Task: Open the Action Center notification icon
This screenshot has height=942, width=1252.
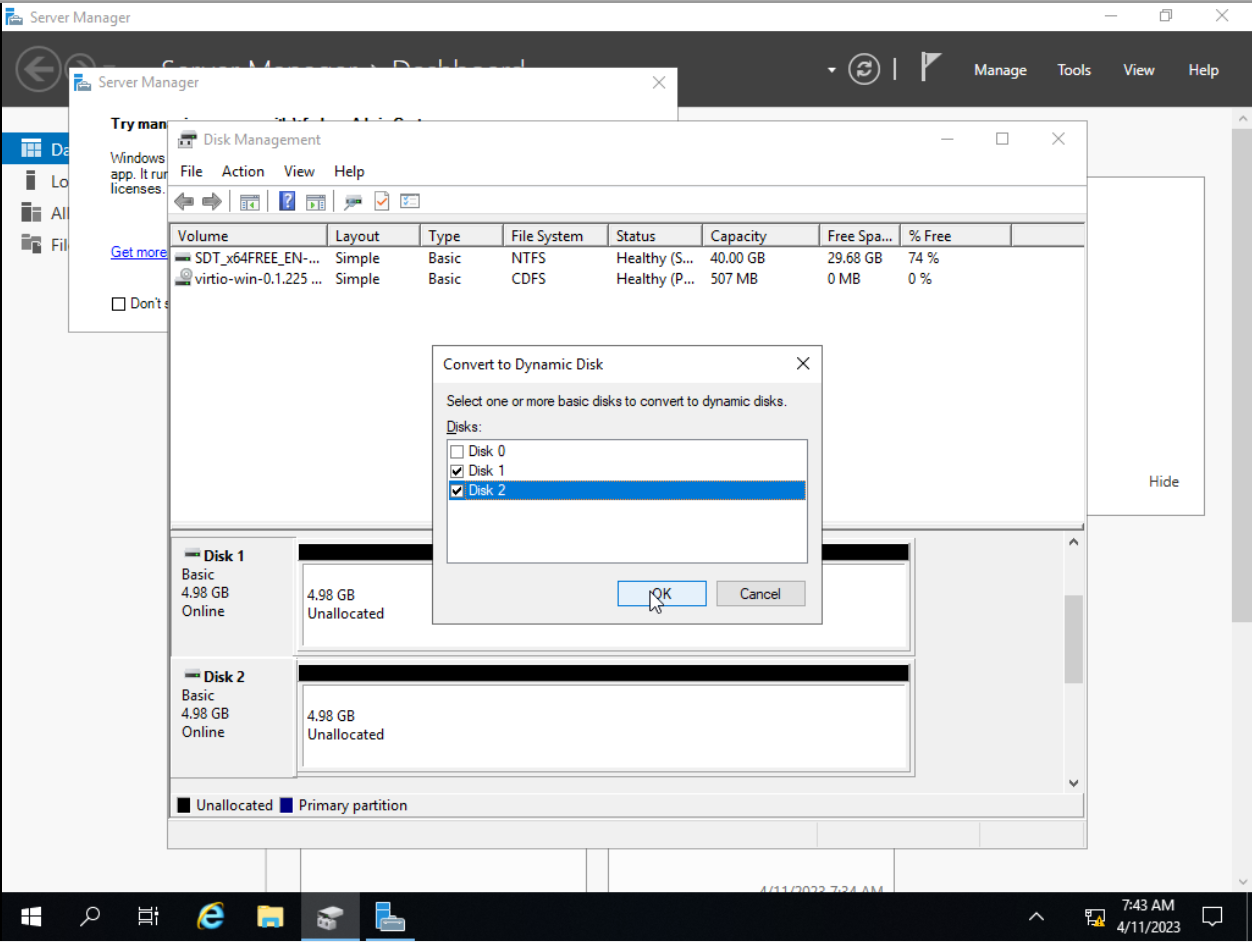Action: click(1213, 916)
